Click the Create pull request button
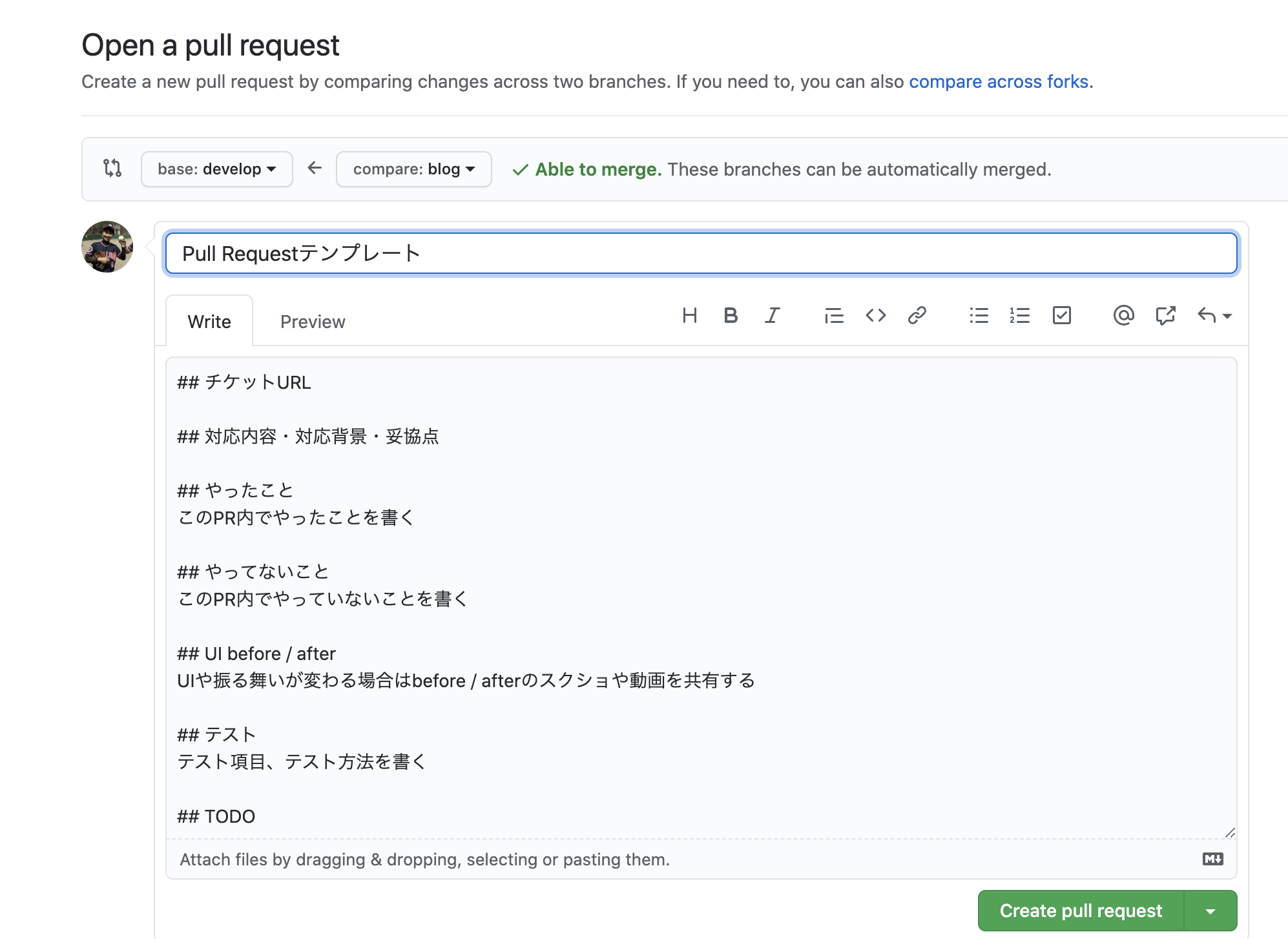Screen dimensions: 1288x939 (1079, 911)
